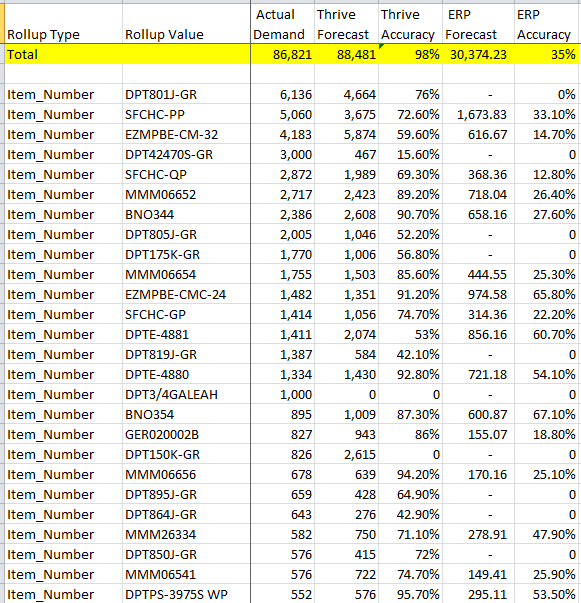Select item DPTE-4880 cell
This screenshot has height=603, width=581.
[186, 374]
